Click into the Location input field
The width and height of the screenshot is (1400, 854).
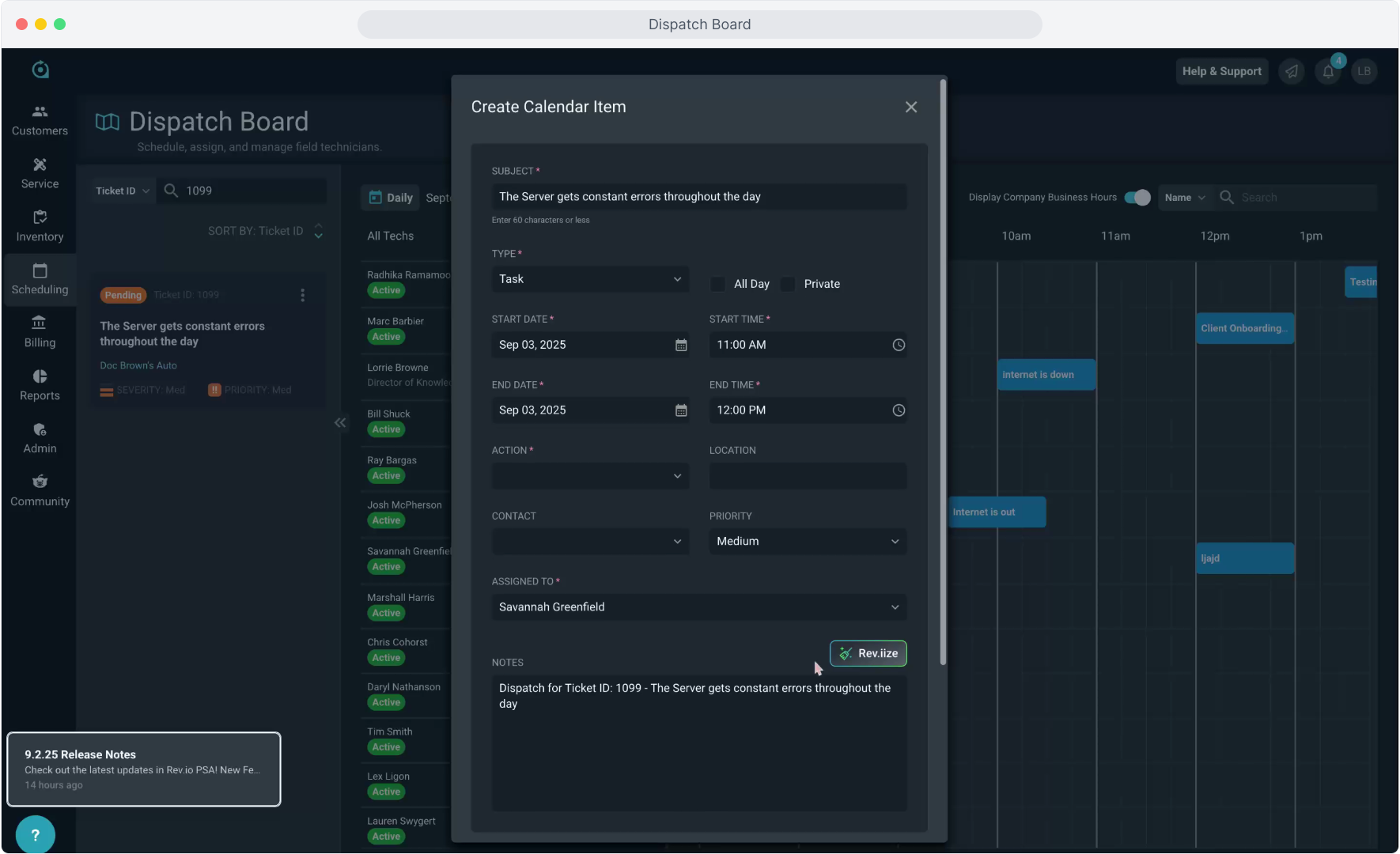pos(808,476)
